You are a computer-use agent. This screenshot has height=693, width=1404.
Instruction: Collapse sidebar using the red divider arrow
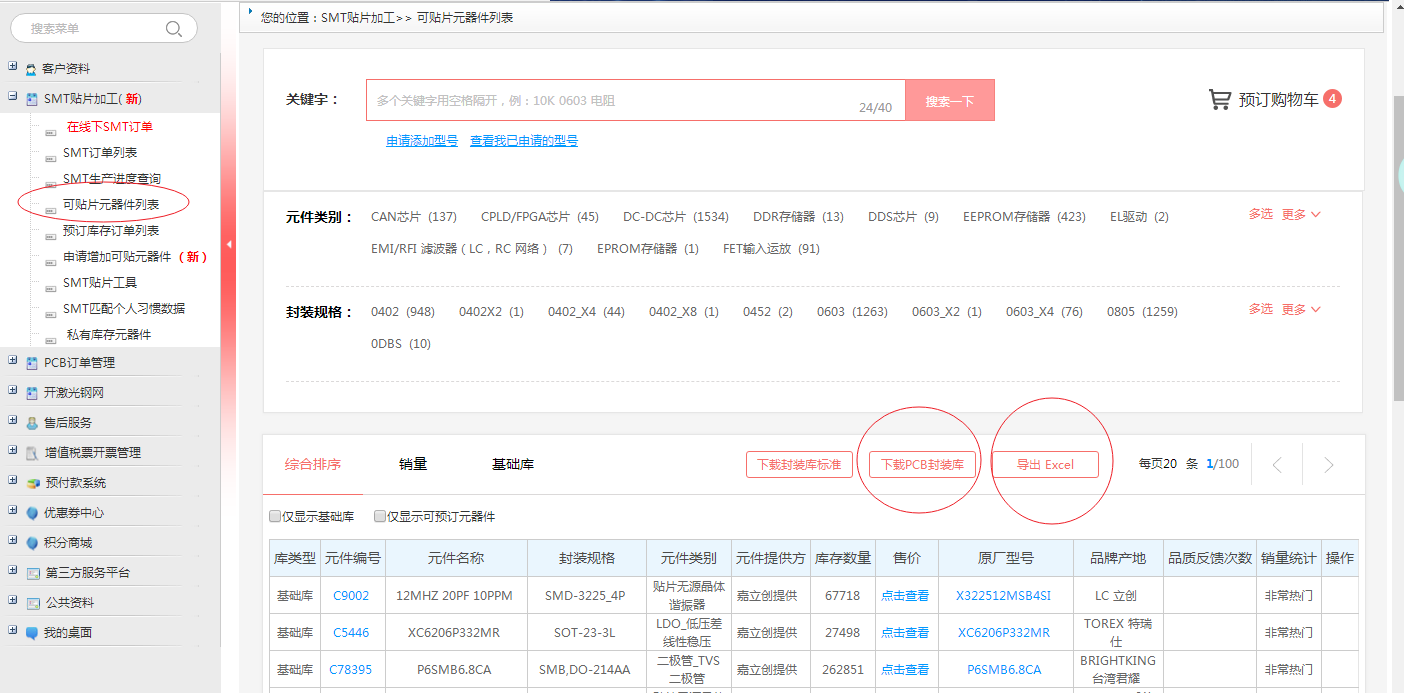click(229, 244)
